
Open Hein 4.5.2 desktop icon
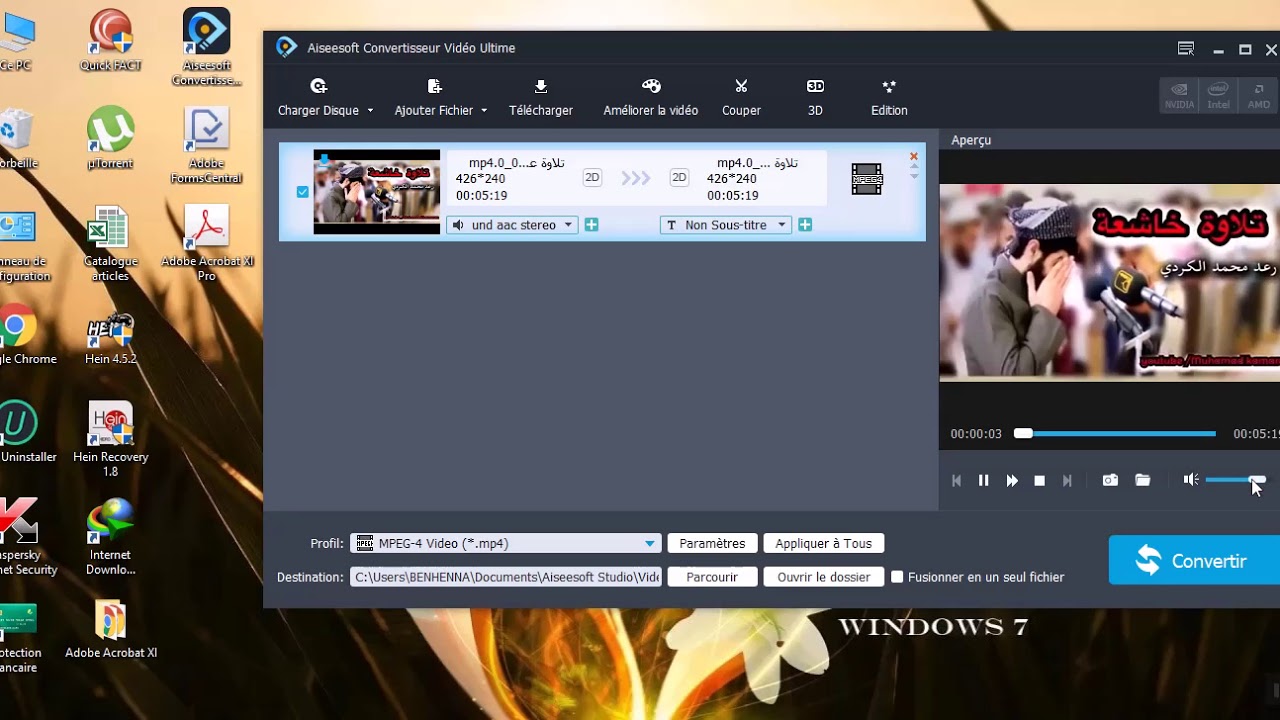(110, 338)
